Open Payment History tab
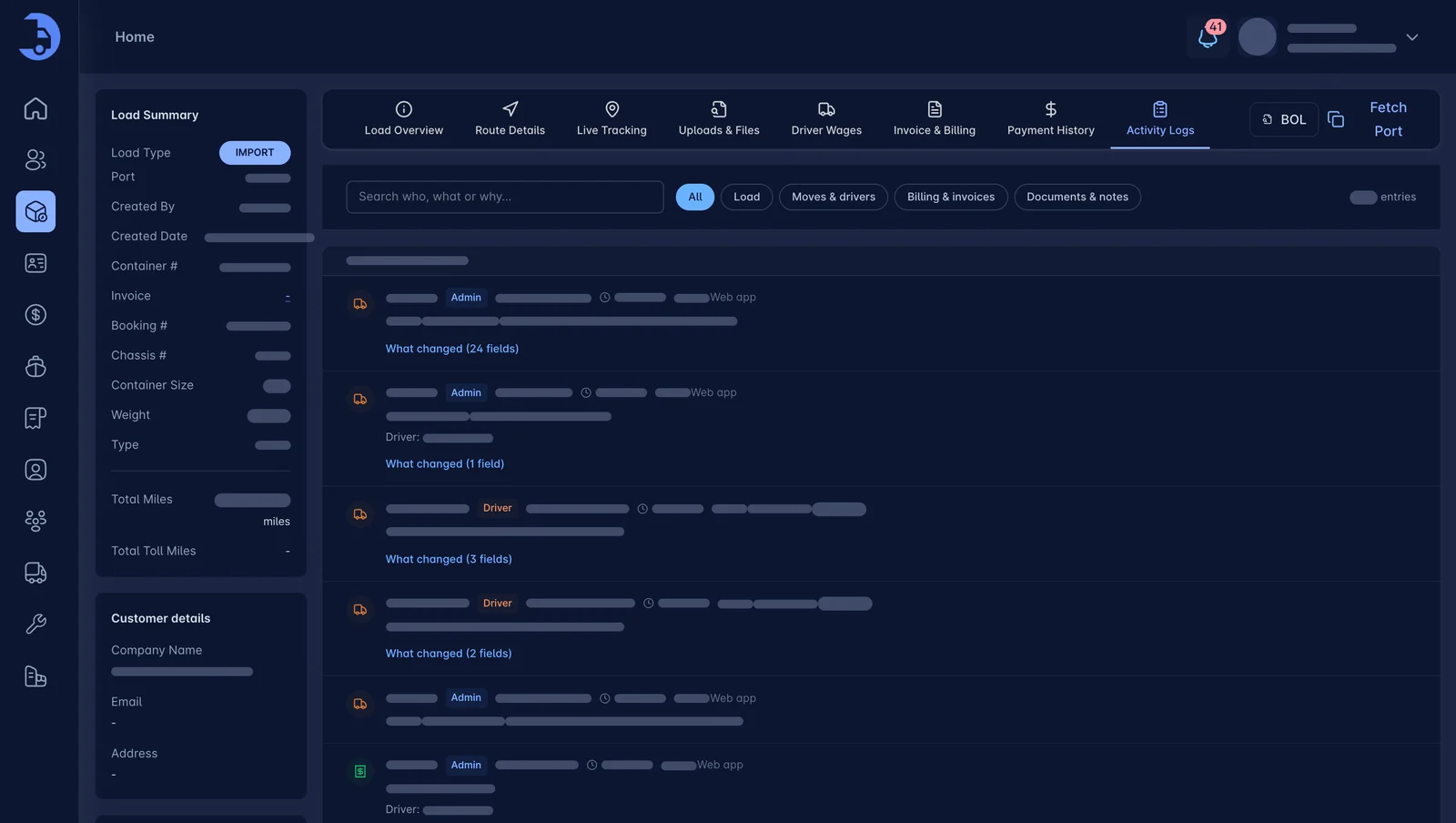The width and height of the screenshot is (1456, 823). coord(1051,119)
